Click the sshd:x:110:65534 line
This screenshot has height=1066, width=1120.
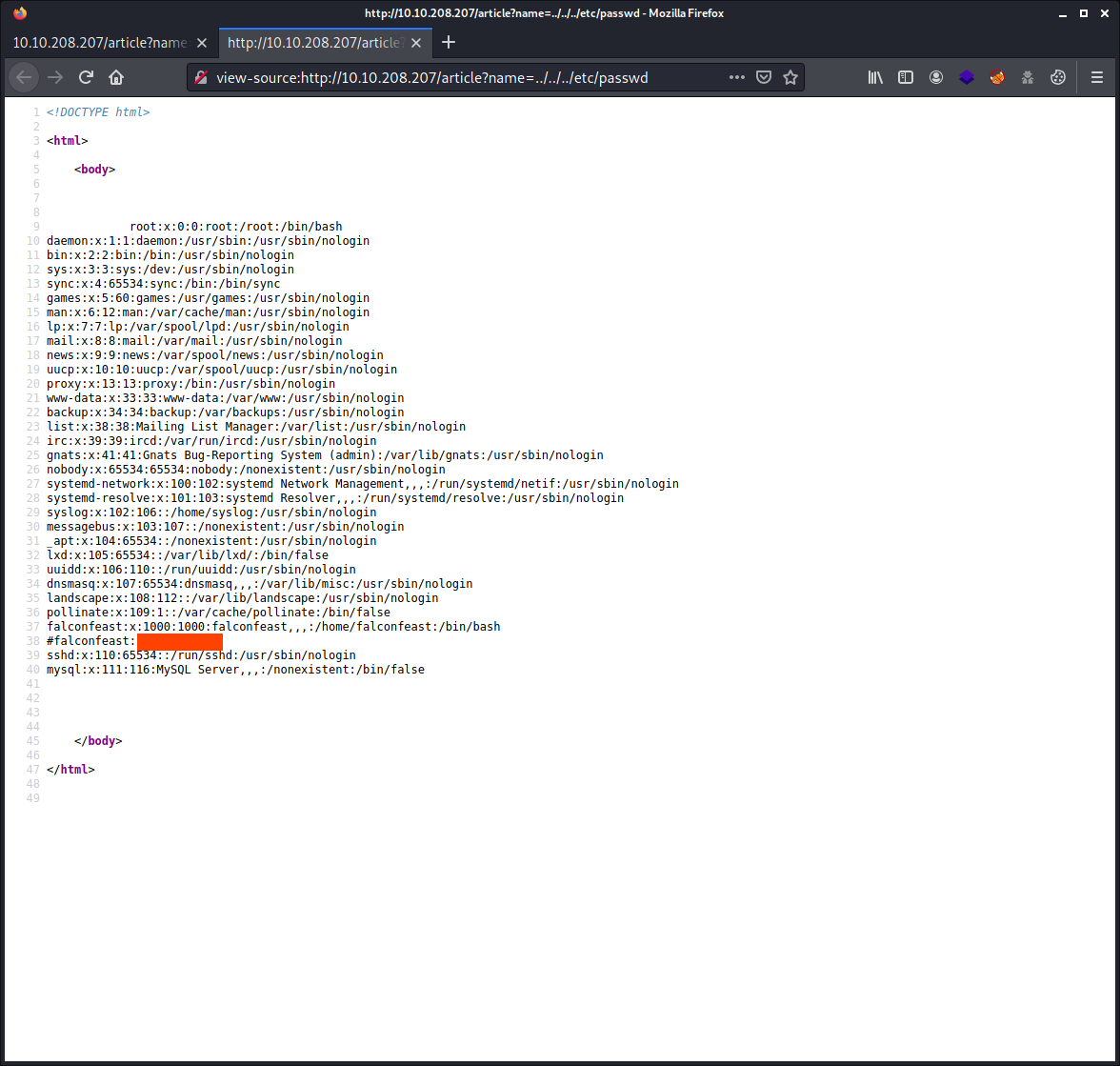[201, 655]
